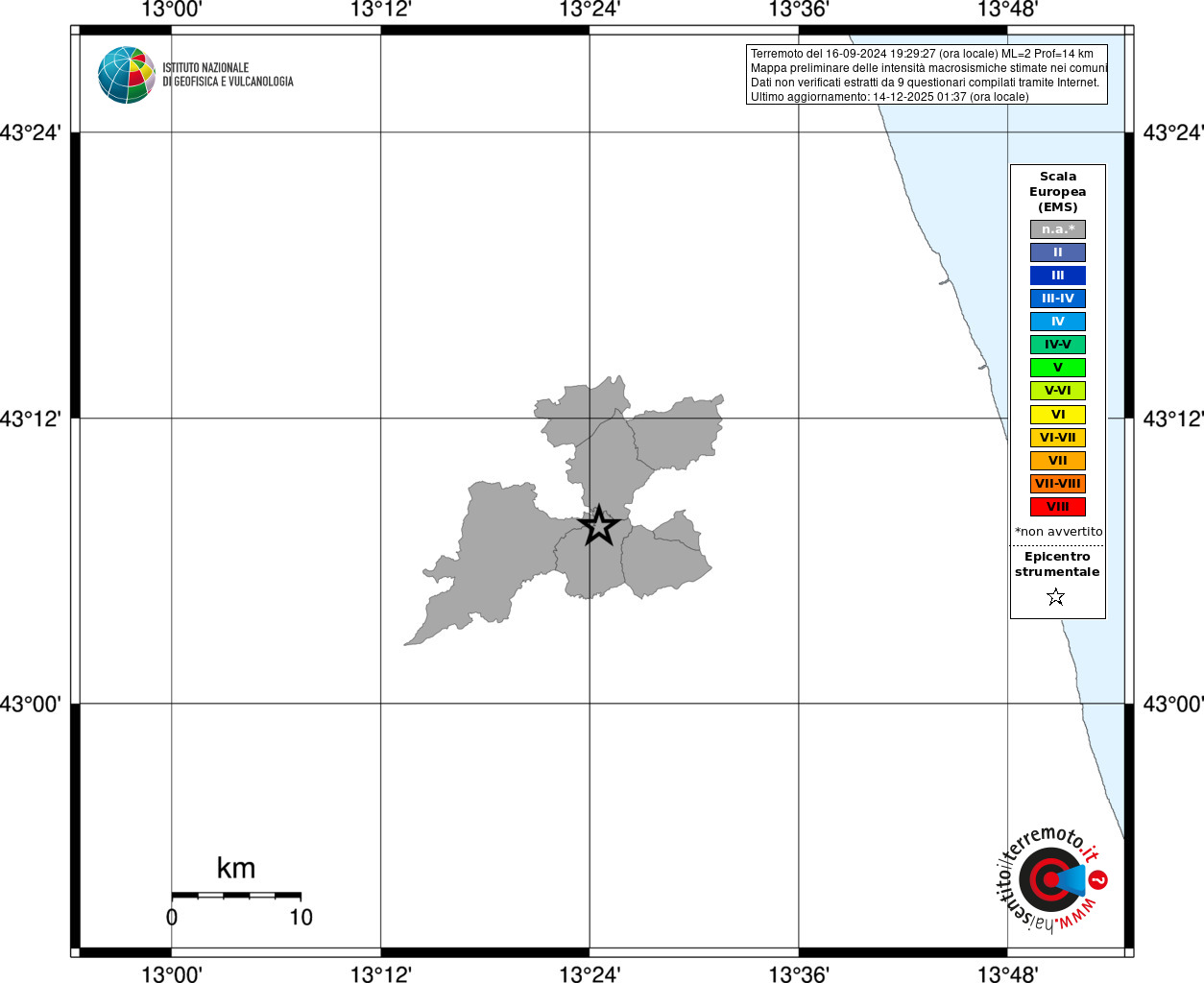Click the bottom 13°12' longitude label
This screenshot has height=983, width=1204.
point(381,974)
